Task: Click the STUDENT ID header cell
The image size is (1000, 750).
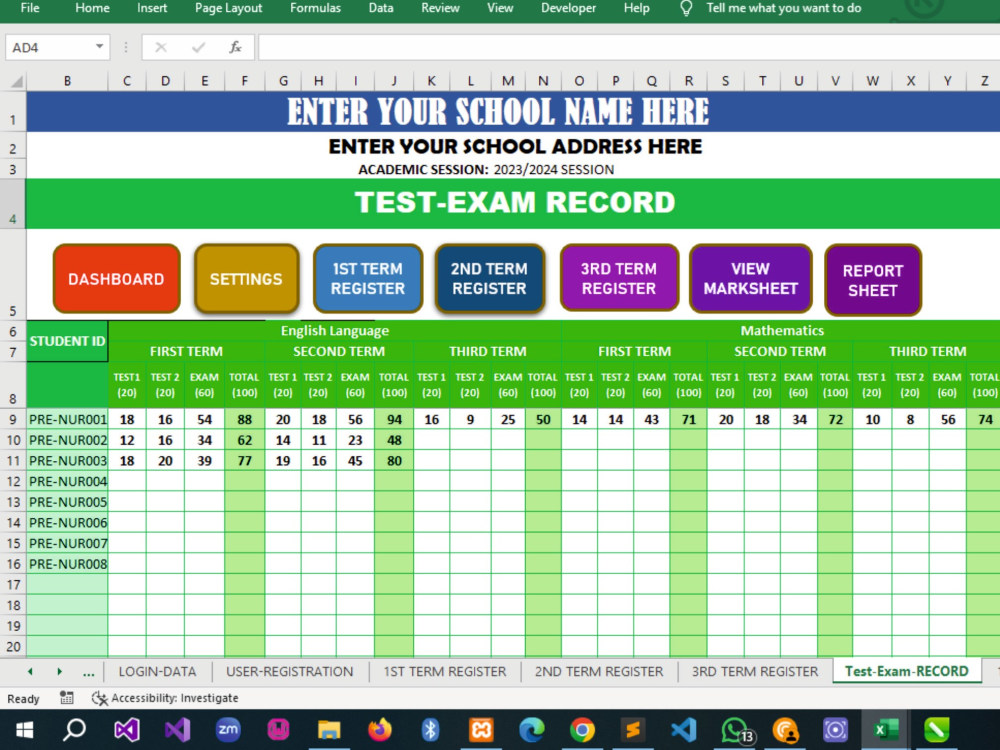Action: click(67, 341)
